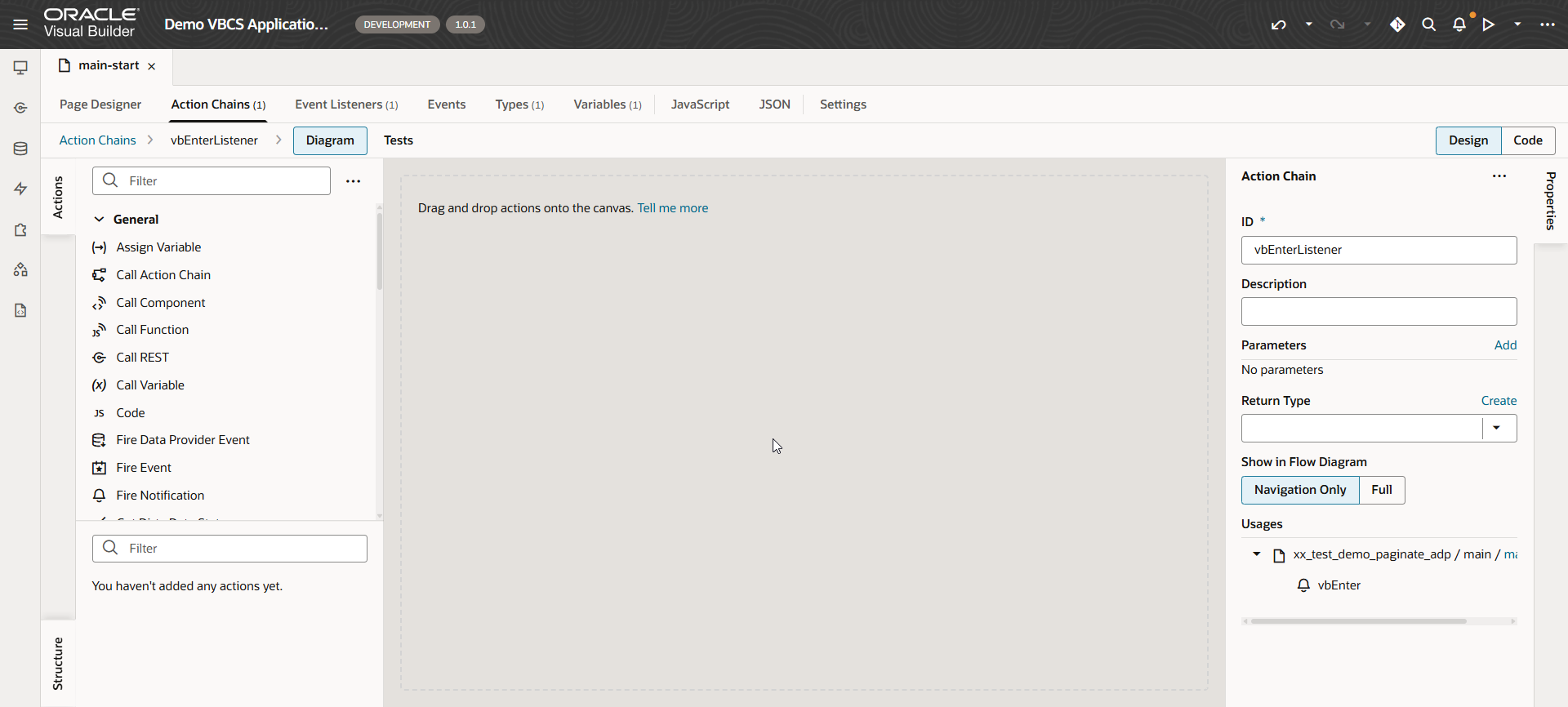1568x707 pixels.
Task: Open the Git menu diamond icon
Action: [1397, 24]
